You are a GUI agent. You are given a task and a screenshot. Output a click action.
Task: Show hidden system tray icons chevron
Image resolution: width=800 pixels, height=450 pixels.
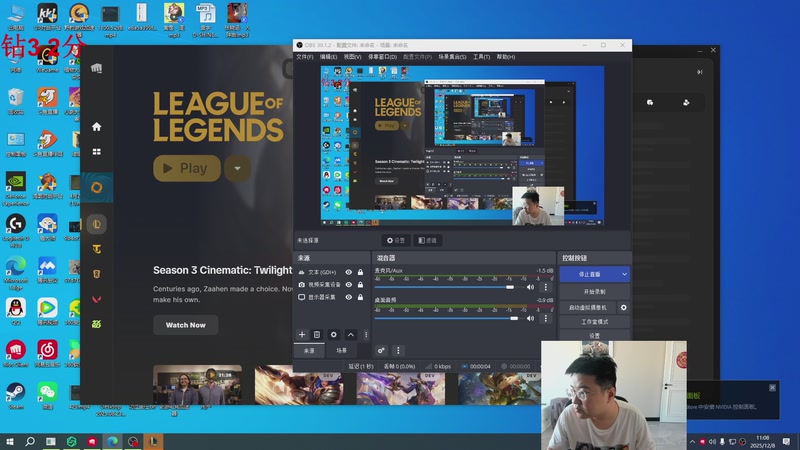tap(692, 442)
